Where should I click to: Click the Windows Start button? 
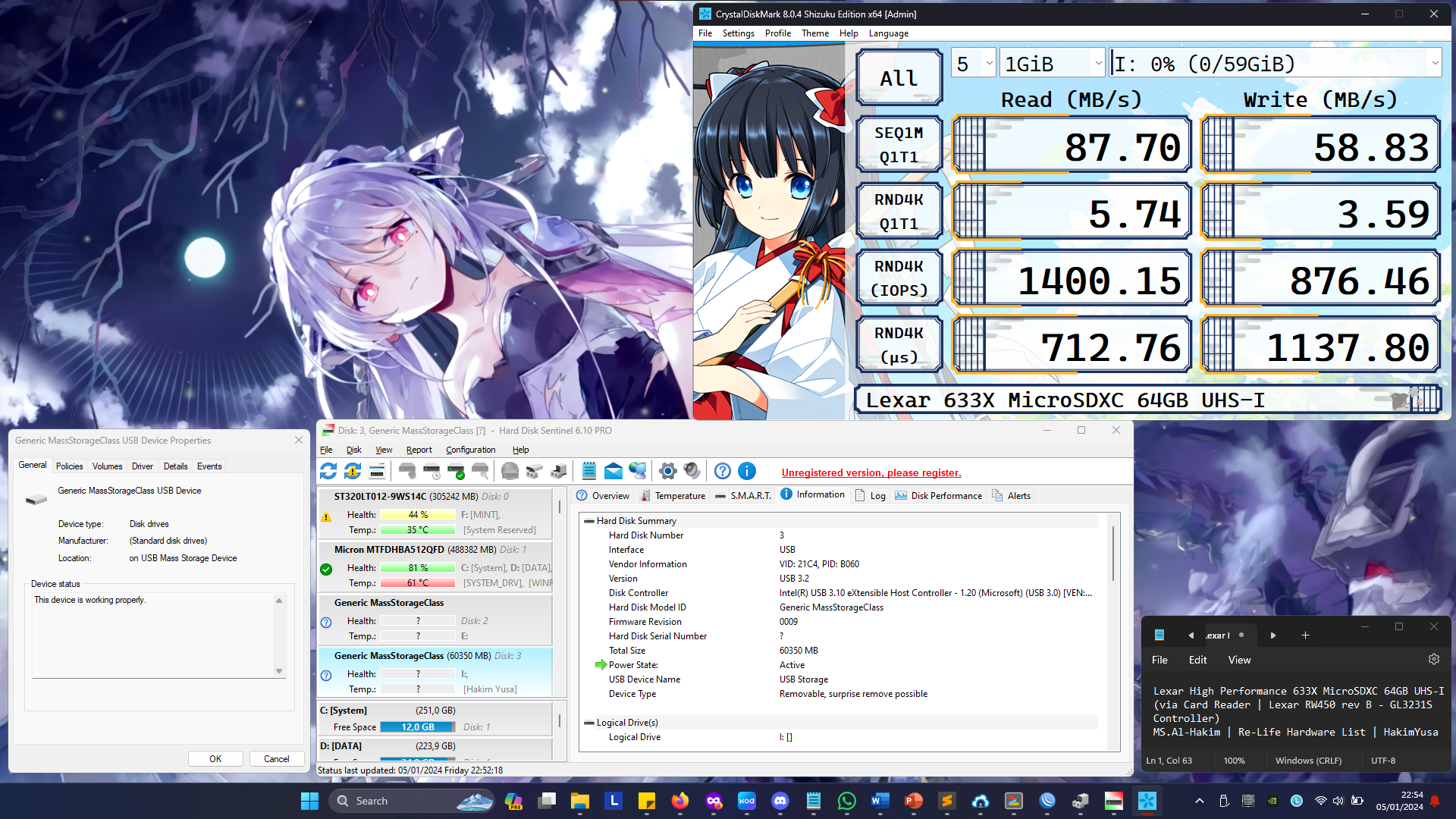coord(309,801)
